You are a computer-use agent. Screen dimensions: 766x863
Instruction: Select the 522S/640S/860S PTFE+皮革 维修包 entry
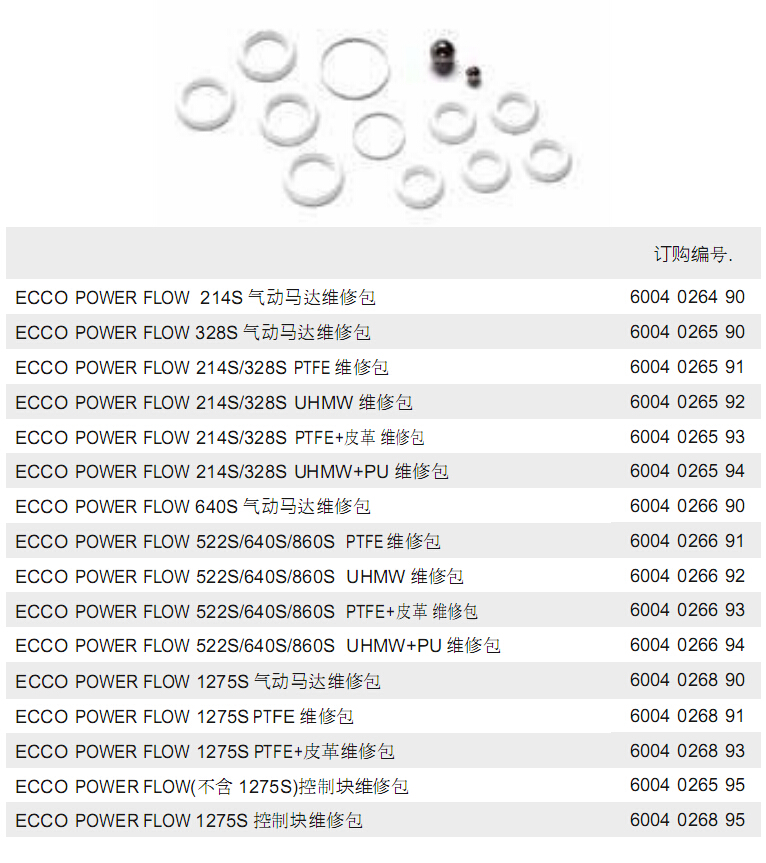pos(247,611)
